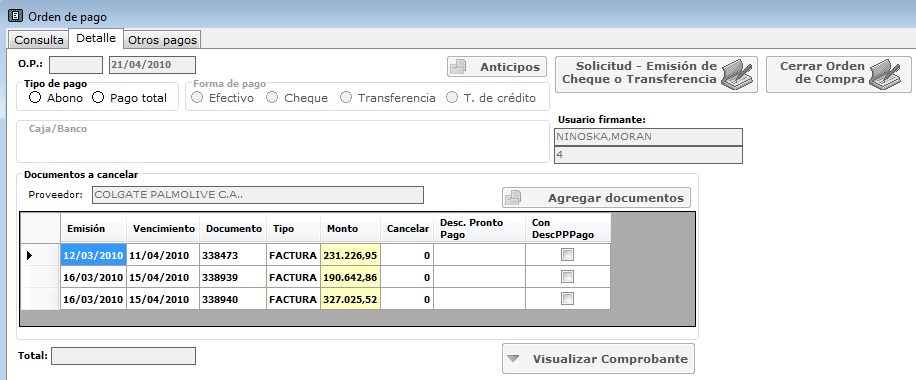Click the Con DescPPPago column header
Image resolution: width=916 pixels, height=380 pixels.
[568, 229]
